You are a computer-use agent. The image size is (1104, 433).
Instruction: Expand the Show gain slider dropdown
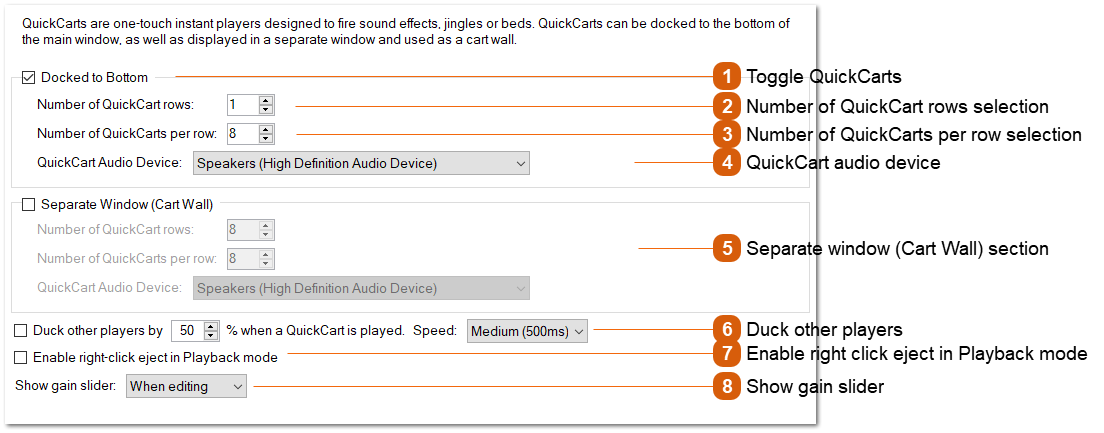tap(186, 386)
